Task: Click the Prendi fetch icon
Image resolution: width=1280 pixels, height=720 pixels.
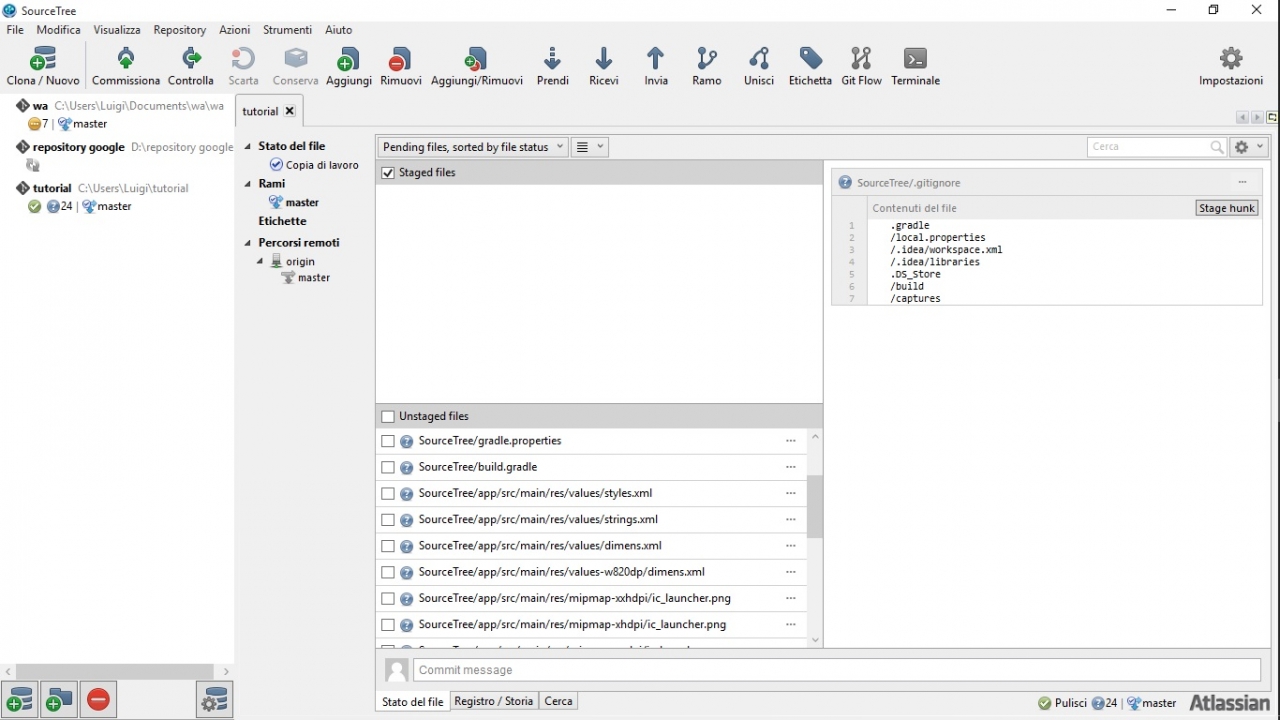Action: click(x=553, y=59)
